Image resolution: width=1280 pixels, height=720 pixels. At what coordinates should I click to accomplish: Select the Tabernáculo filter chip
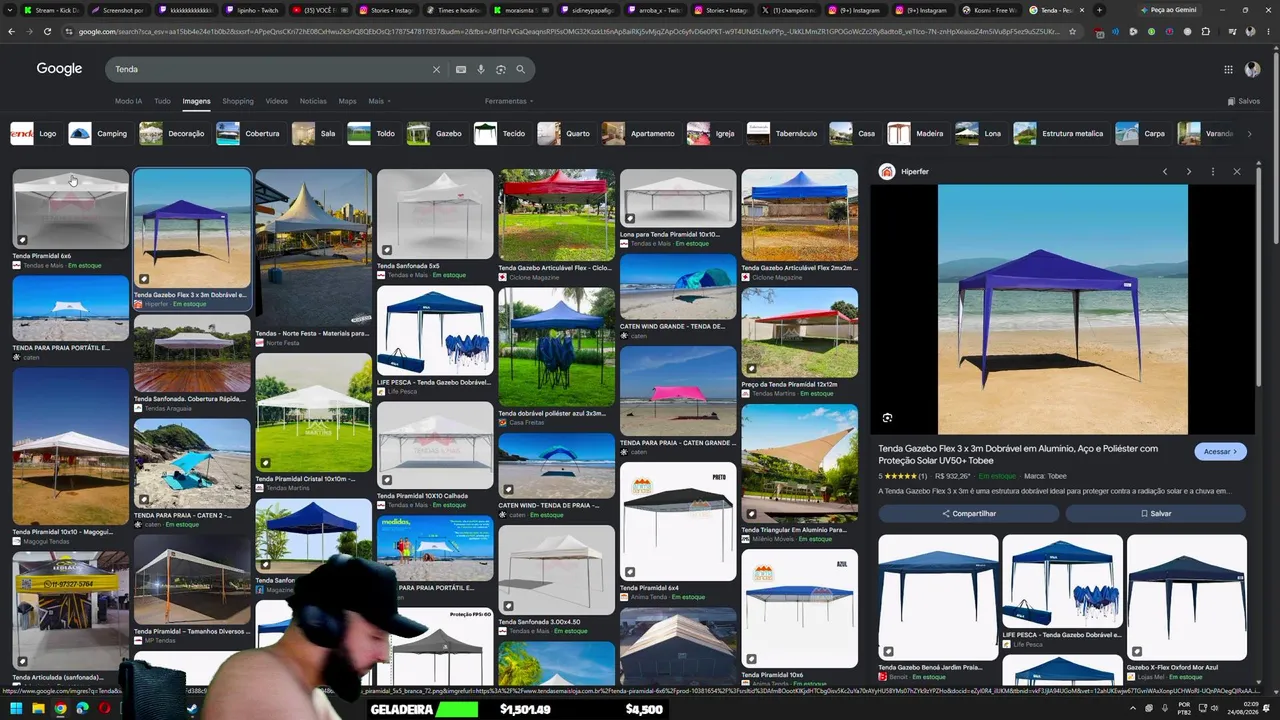(783, 133)
